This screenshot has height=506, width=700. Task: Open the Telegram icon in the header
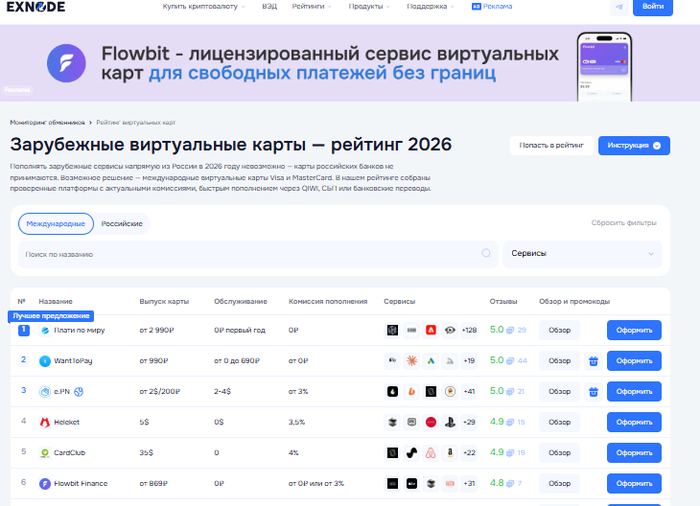pyautogui.click(x=620, y=7)
